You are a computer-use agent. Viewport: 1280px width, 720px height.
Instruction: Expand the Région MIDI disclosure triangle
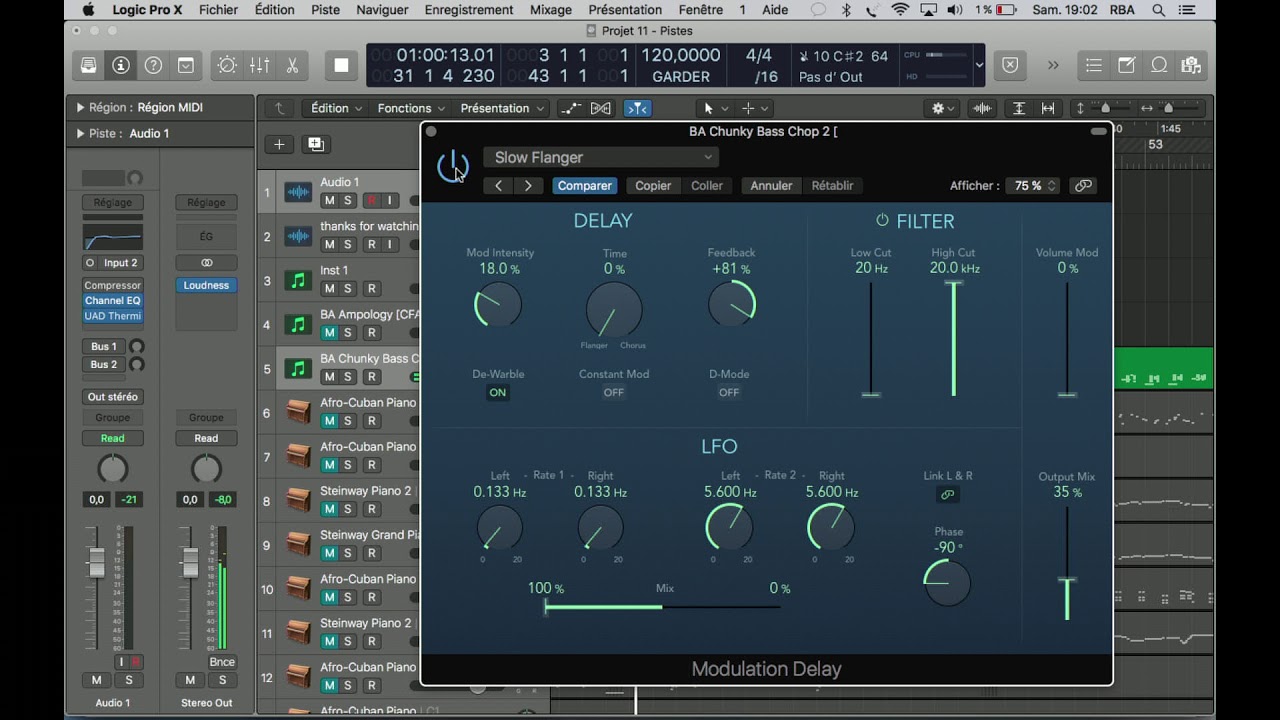[81, 107]
